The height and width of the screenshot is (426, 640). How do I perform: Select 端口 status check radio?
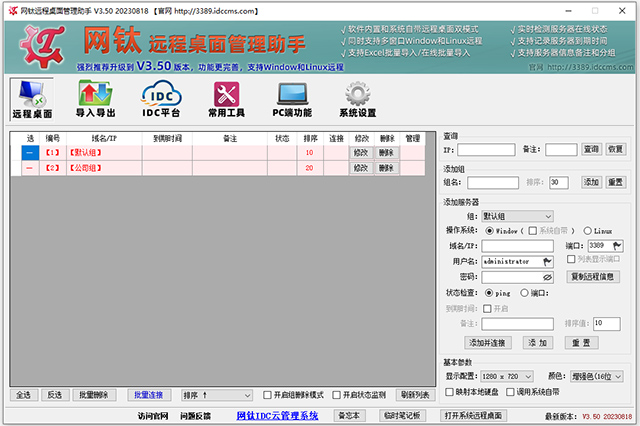[x=524, y=293]
